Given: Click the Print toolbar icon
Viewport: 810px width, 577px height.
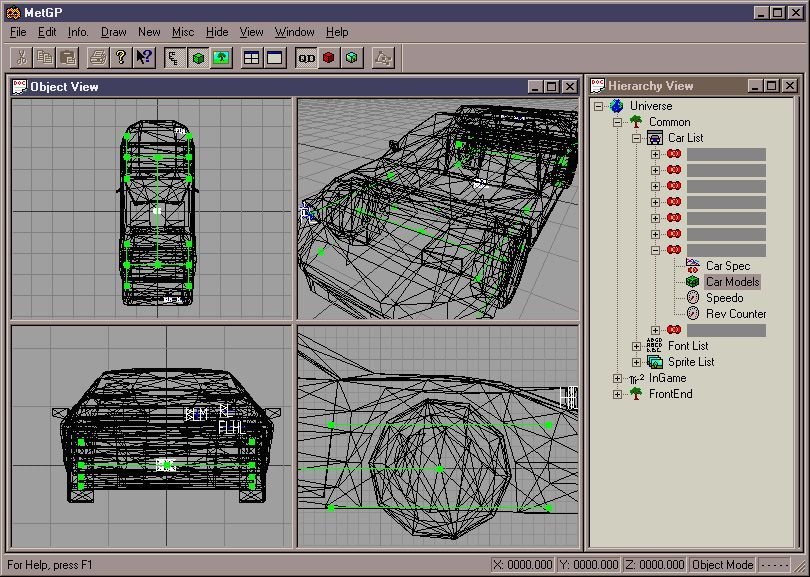Looking at the screenshot, I should pyautogui.click(x=98, y=57).
